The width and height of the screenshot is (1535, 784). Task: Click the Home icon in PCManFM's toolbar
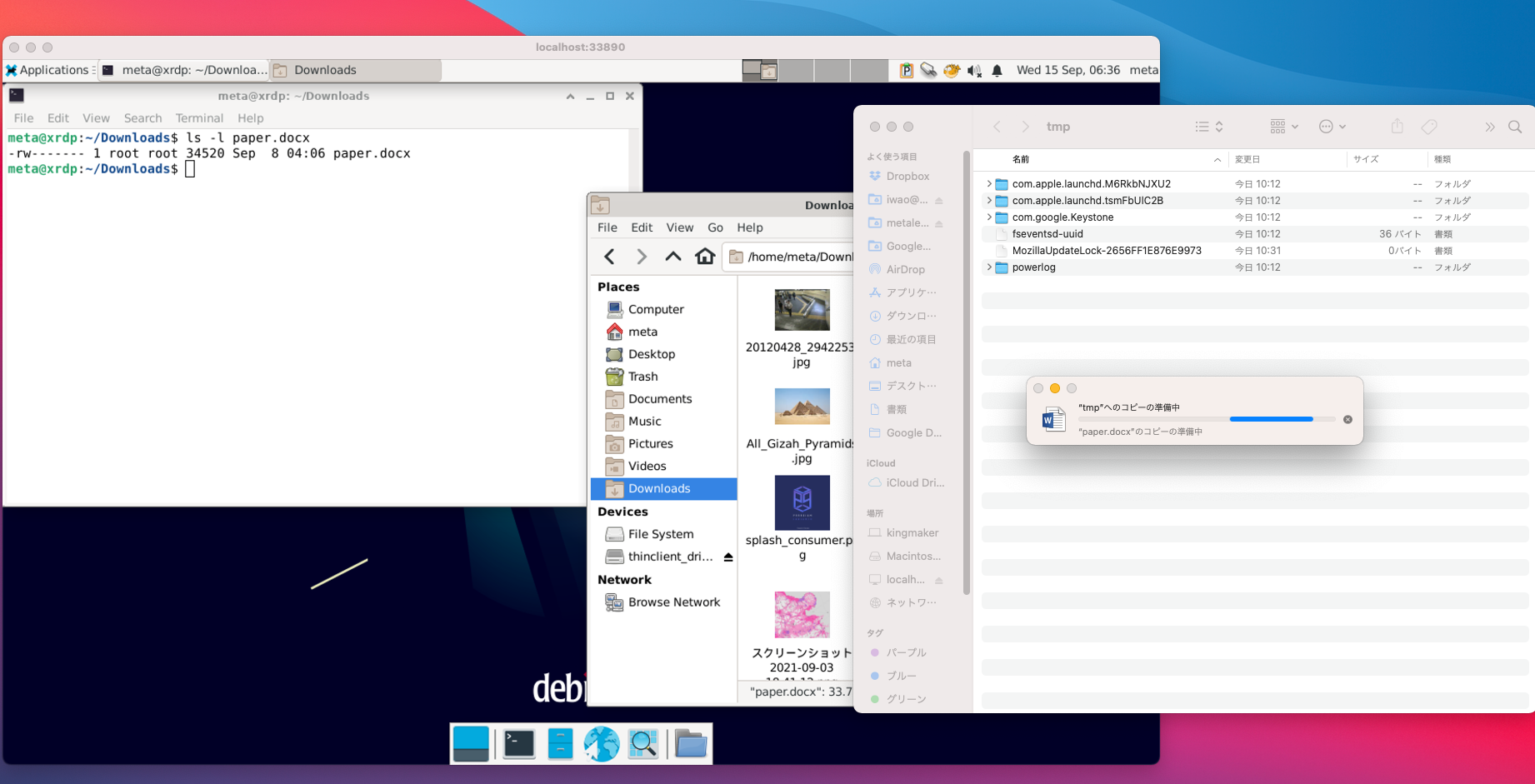(x=705, y=257)
